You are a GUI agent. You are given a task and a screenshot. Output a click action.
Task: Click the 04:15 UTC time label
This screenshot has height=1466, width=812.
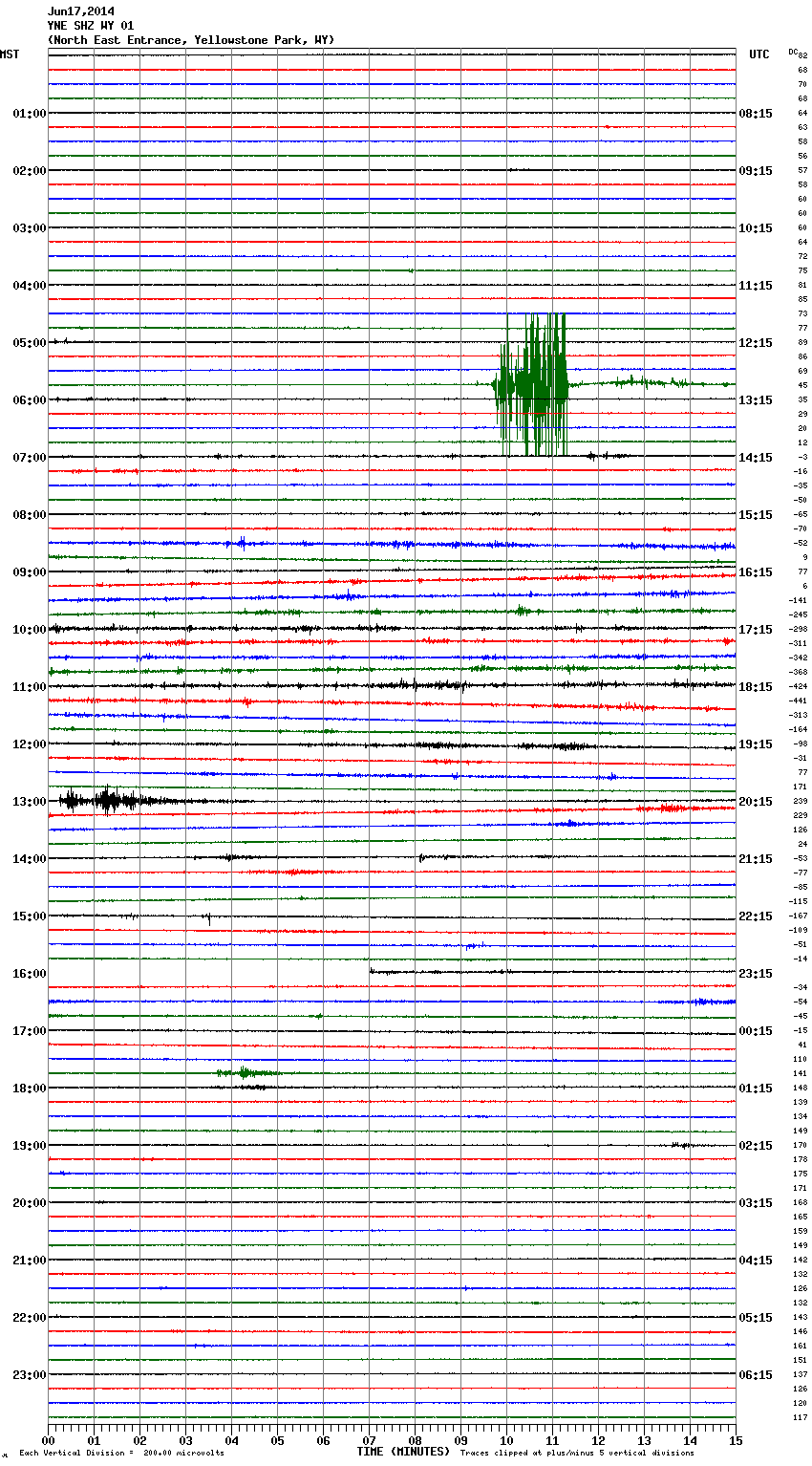[756, 1261]
